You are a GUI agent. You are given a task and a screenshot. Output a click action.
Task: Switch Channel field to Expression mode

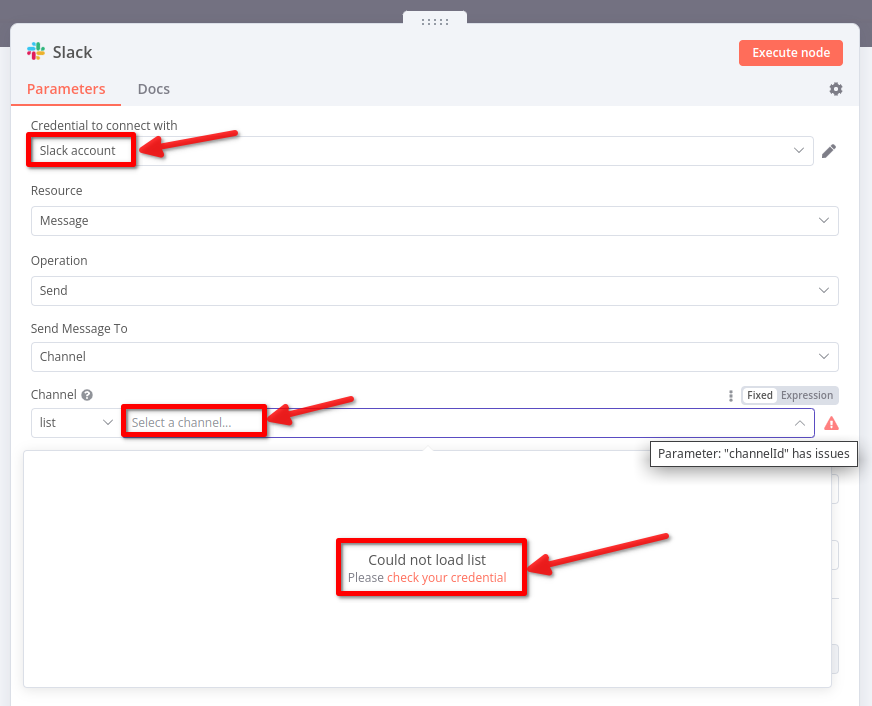pos(807,395)
